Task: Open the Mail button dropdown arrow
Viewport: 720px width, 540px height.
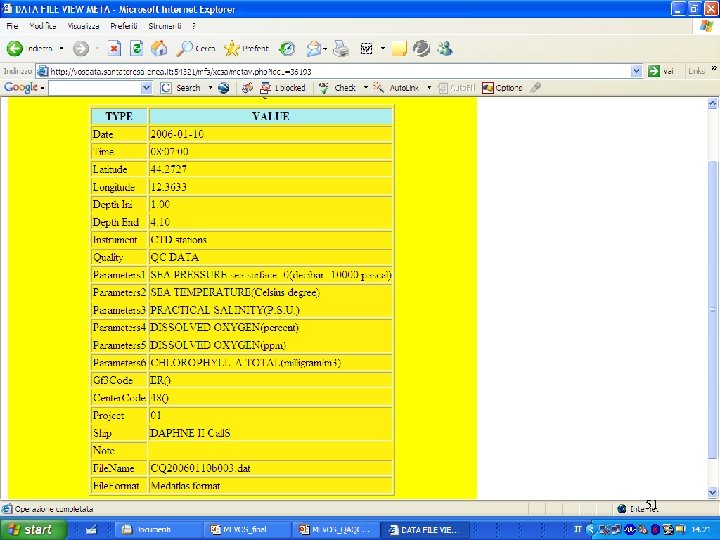Action: 325,48
